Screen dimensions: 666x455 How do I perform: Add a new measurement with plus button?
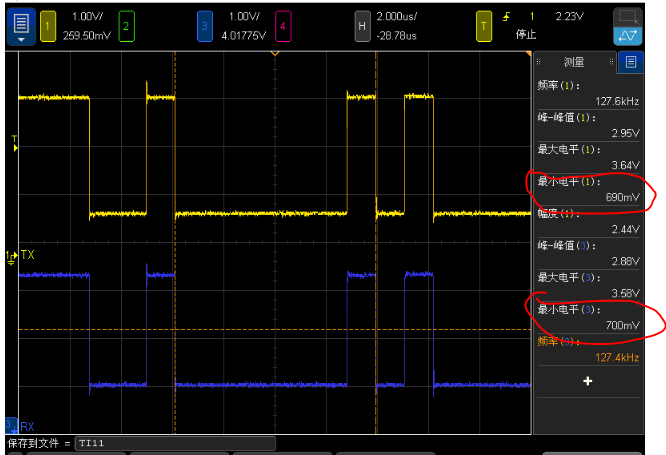[588, 381]
